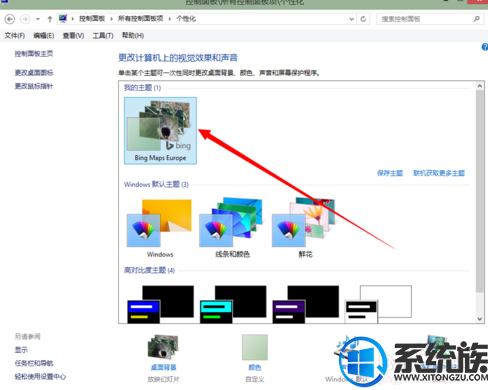Choose the Bing Maps Europe theme

(x=160, y=131)
